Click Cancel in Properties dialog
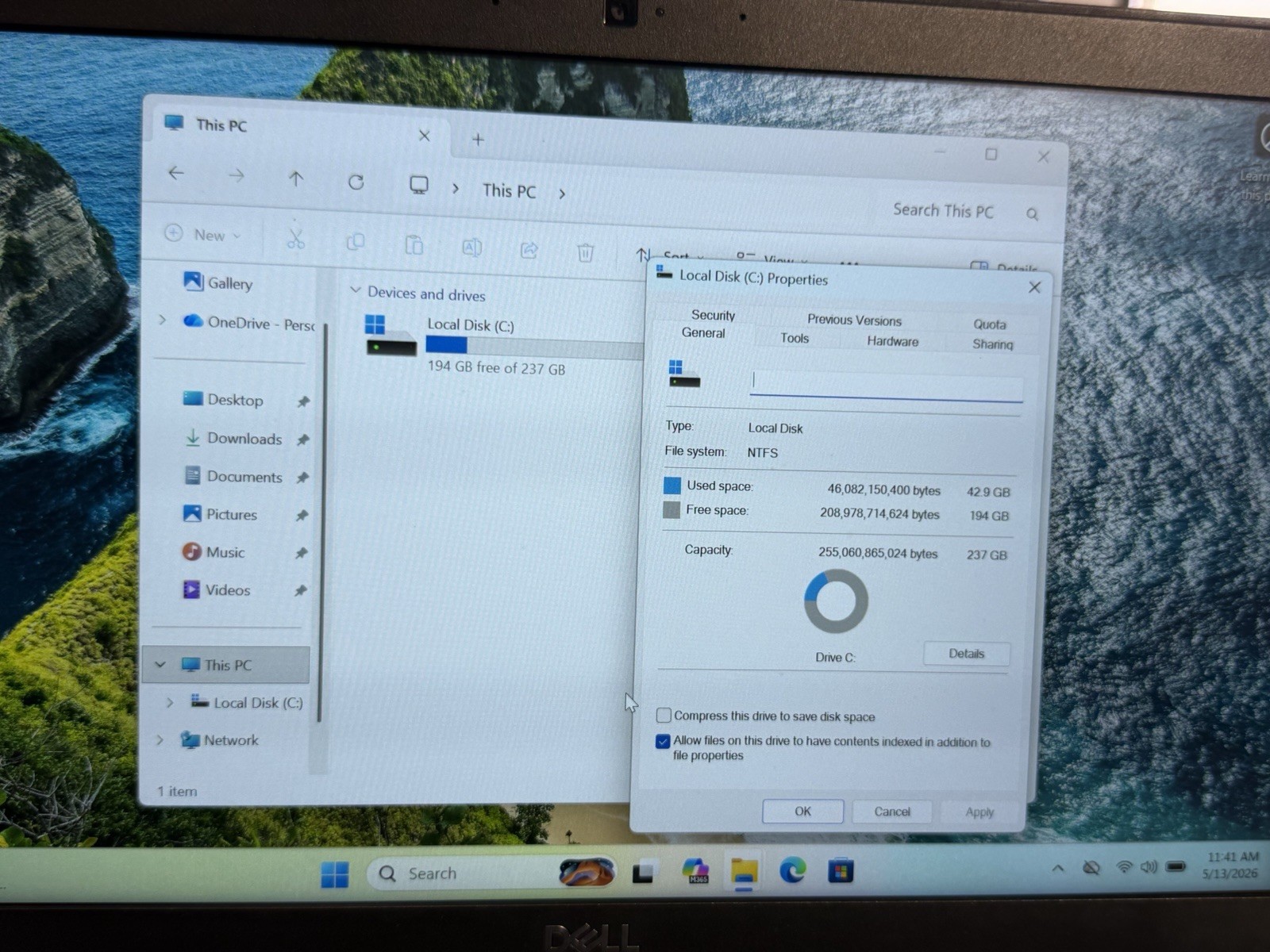Viewport: 1270px width, 952px height. (x=892, y=812)
